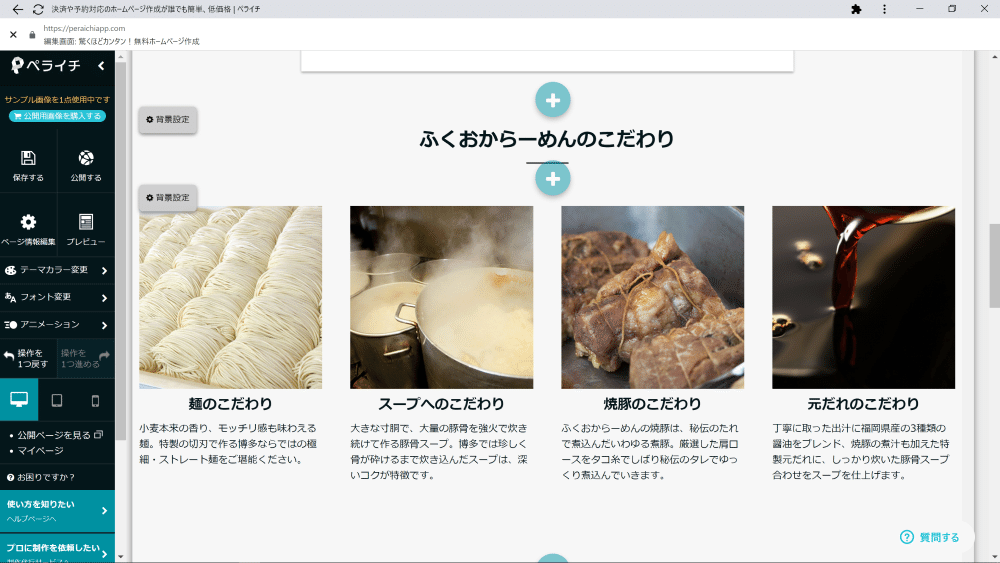Screen dimensions: 1000x563
Task: Undo one step (操作を1つ戻す)
Action: [28, 358]
